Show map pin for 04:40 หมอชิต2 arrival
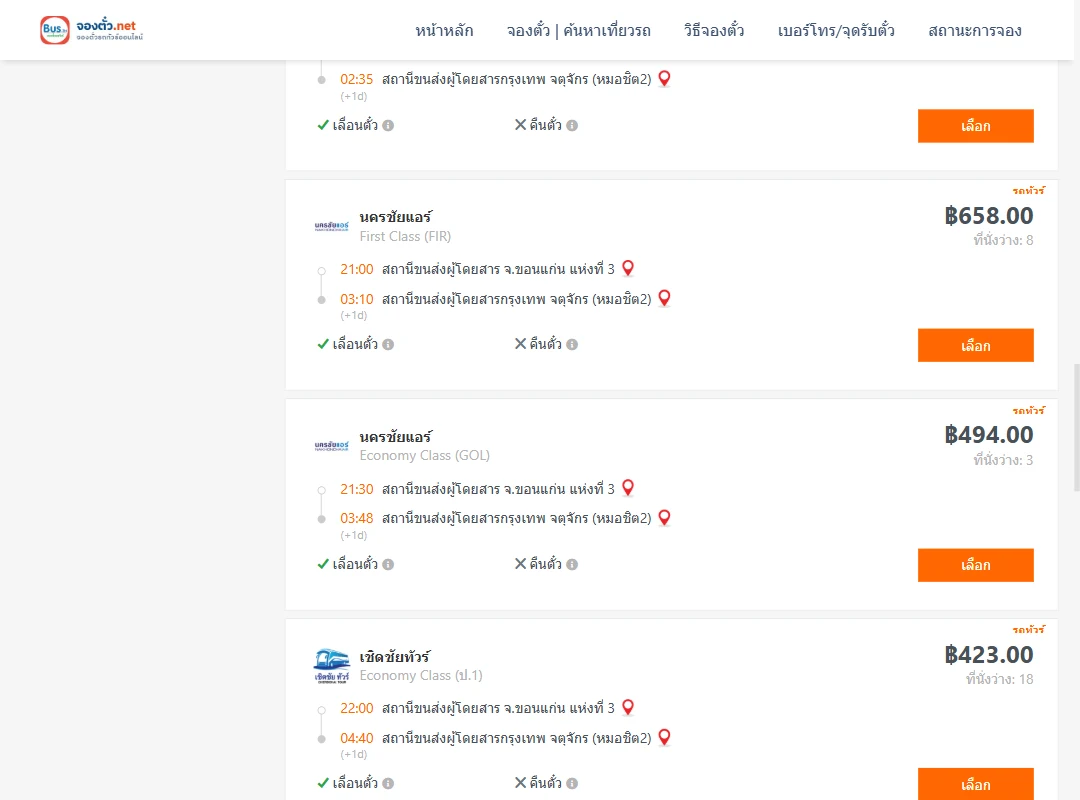The image size is (1080, 800). tap(664, 737)
